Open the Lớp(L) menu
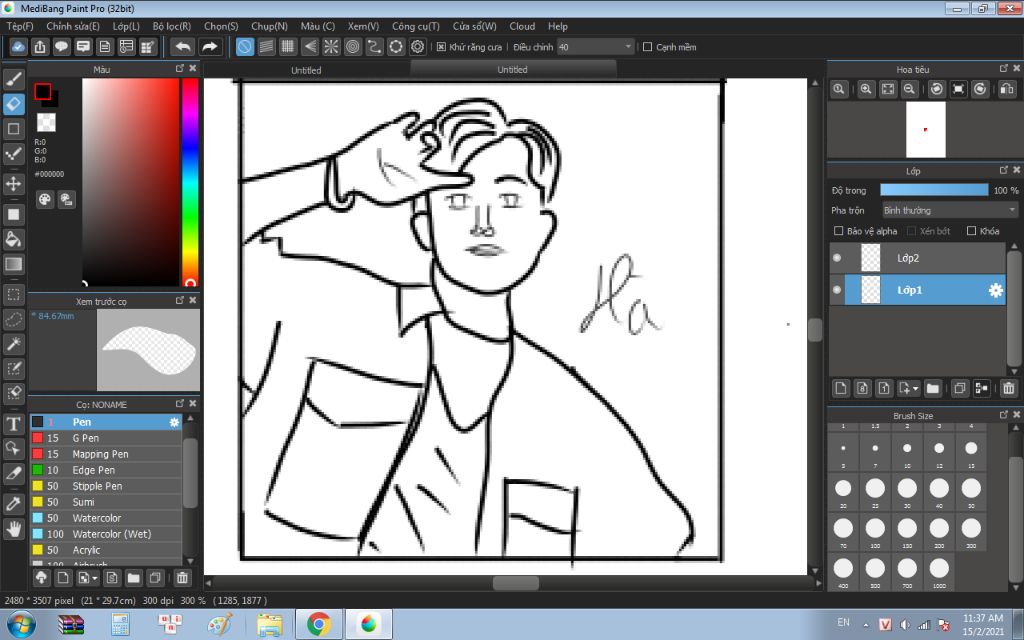This screenshot has height=640, width=1024. pos(126,26)
